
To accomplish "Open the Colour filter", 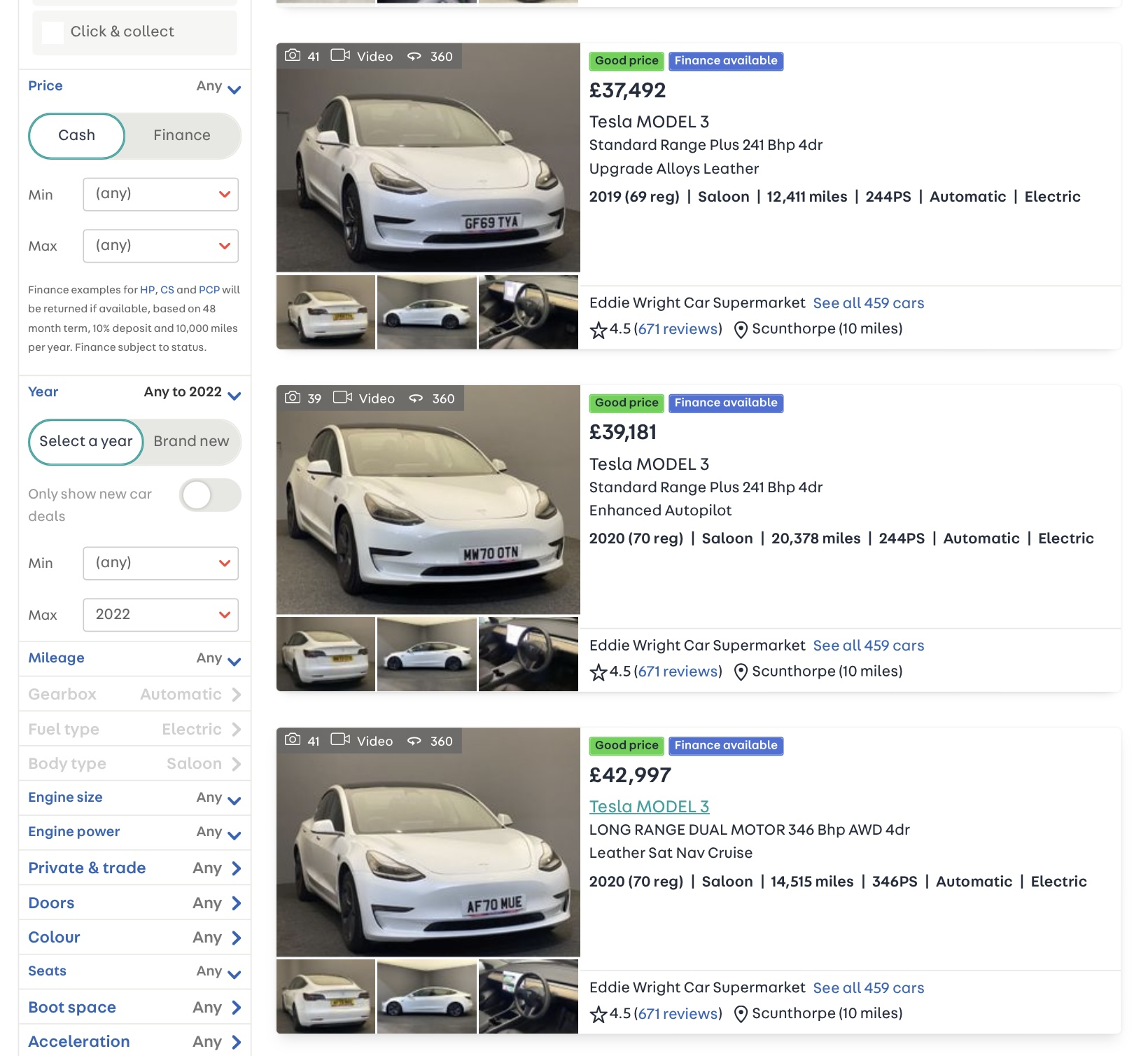I will click(x=134, y=938).
